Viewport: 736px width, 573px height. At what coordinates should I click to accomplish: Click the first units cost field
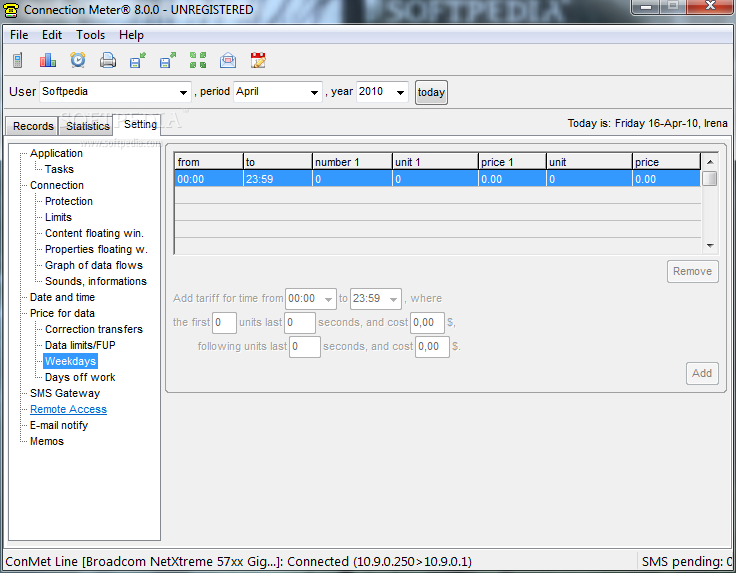coord(428,322)
